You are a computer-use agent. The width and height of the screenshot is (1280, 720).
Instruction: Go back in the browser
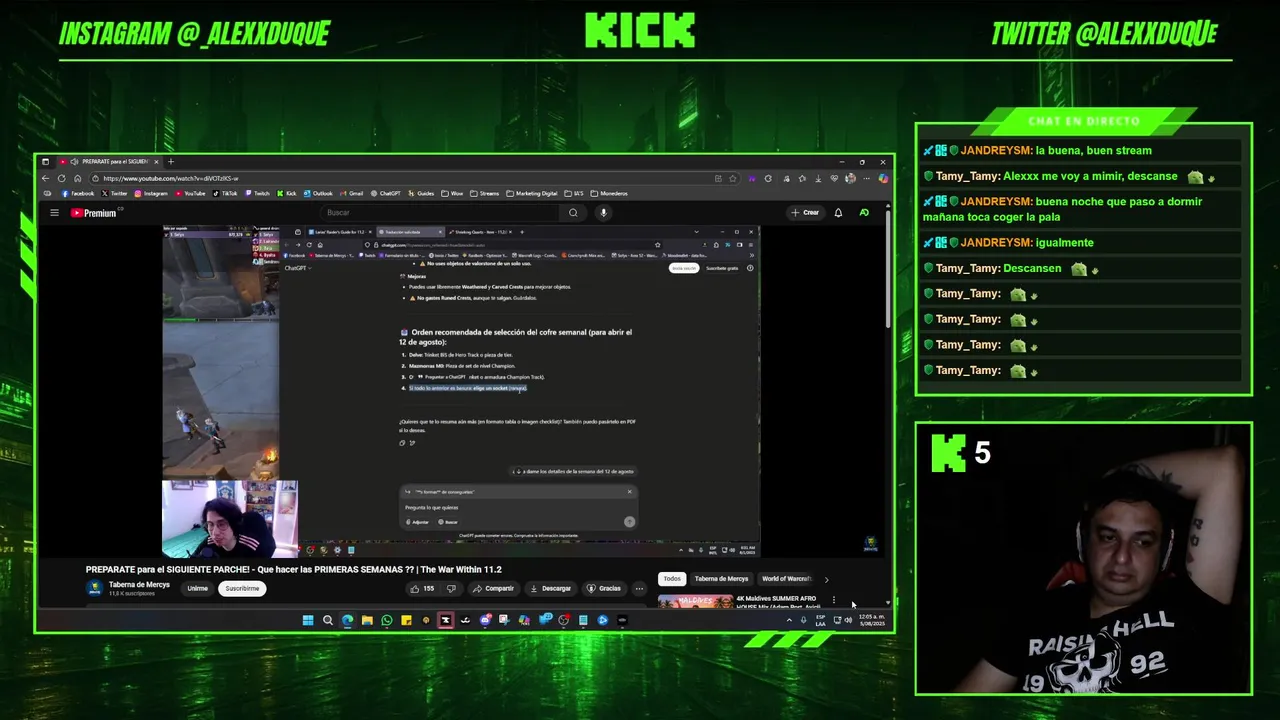coord(45,178)
